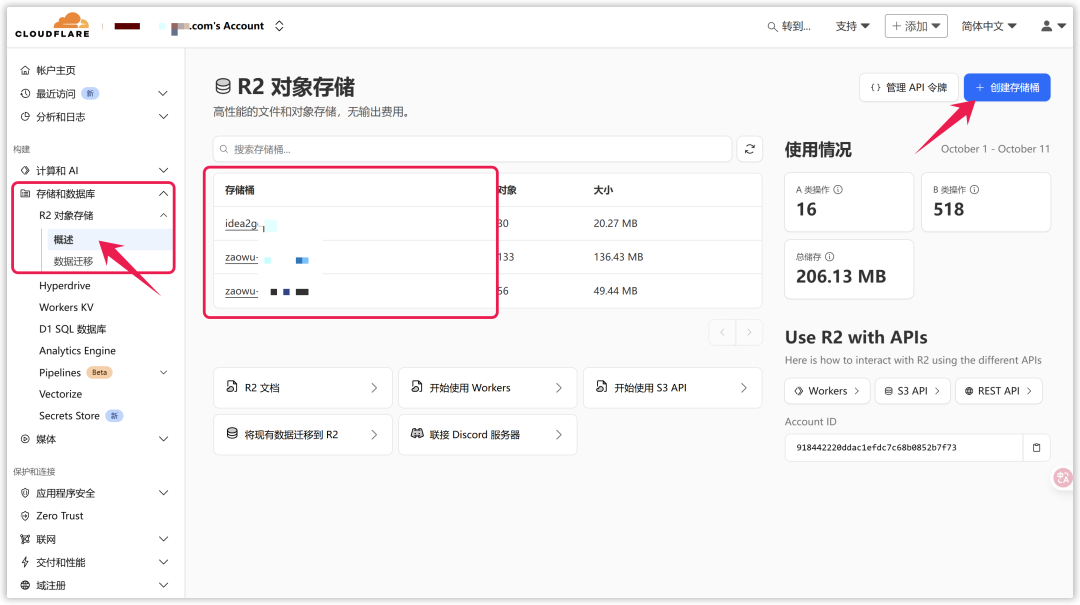The width and height of the screenshot is (1080, 605).
Task: Open the user profile icon menu
Action: [1052, 26]
